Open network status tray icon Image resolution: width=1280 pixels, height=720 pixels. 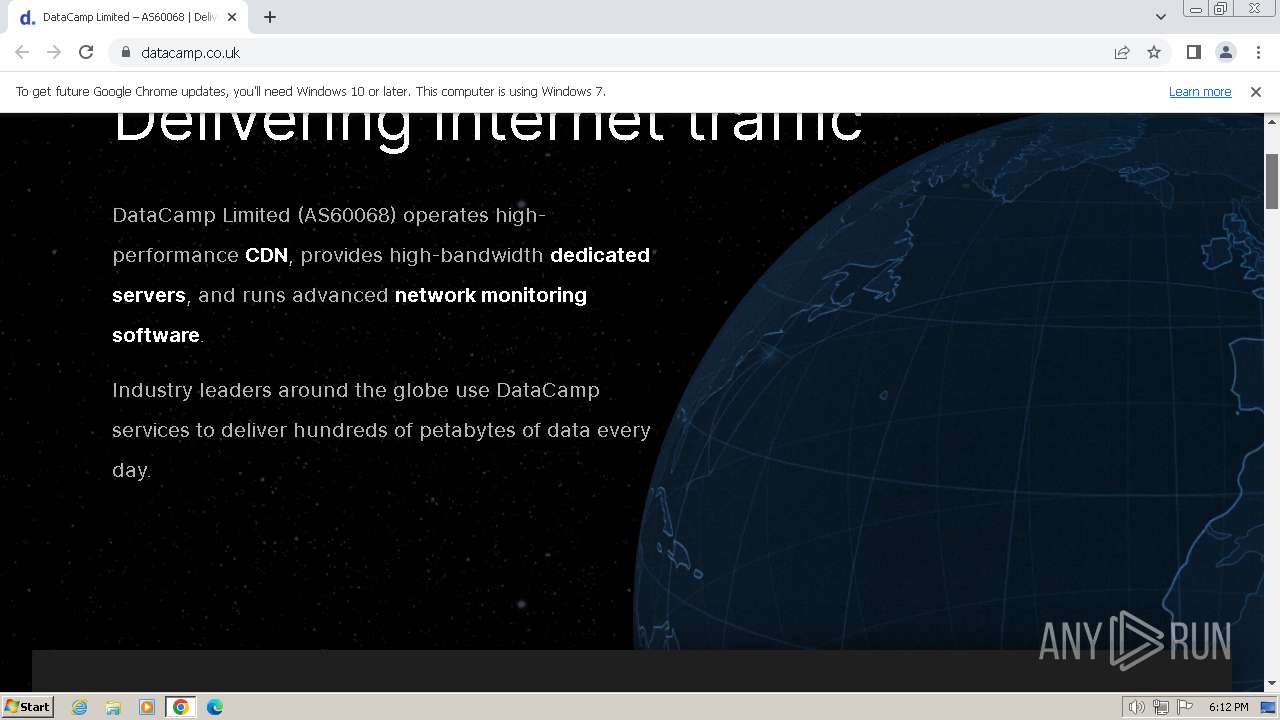1161,707
